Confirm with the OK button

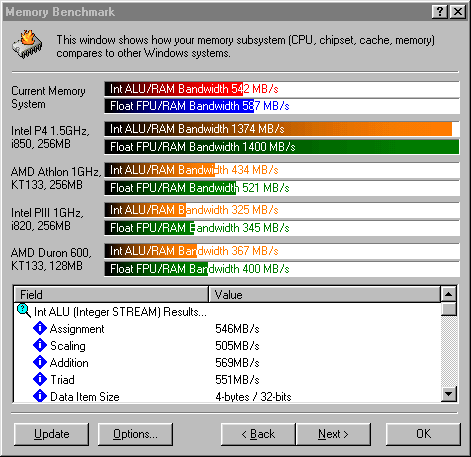[423, 434]
